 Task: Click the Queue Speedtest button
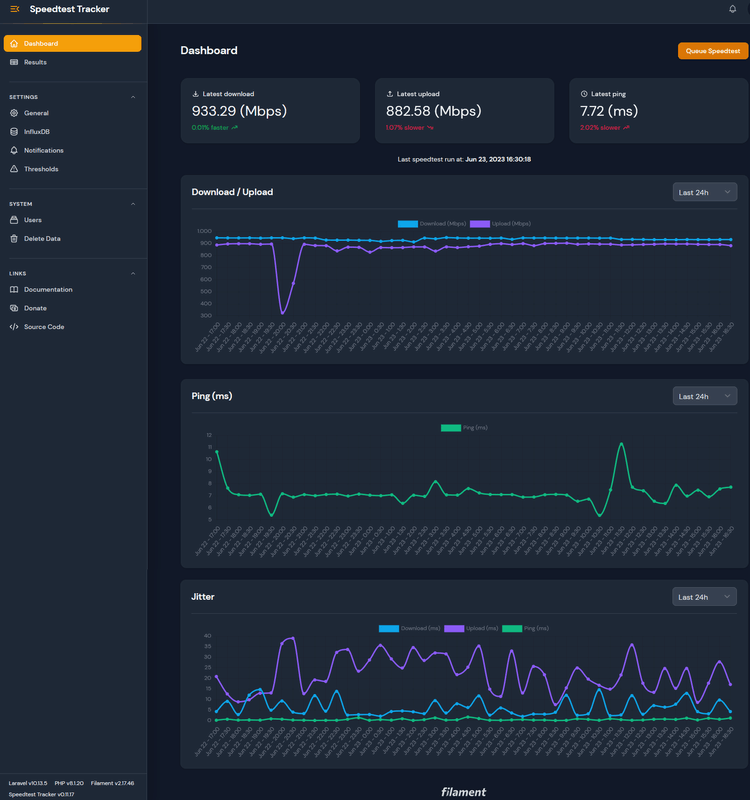(712, 50)
